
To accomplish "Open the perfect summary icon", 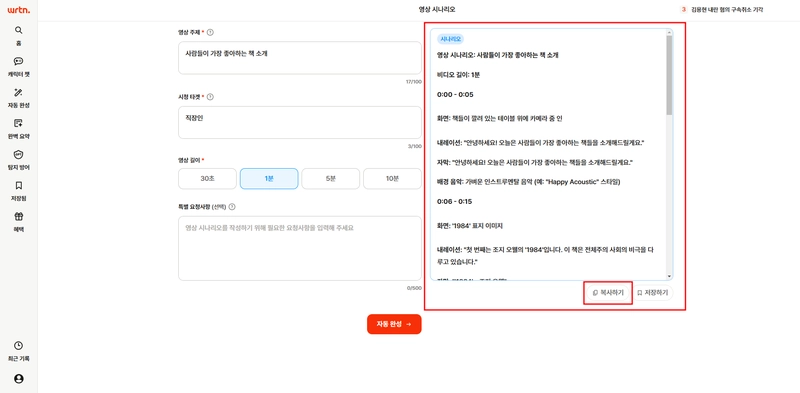I will (x=19, y=123).
